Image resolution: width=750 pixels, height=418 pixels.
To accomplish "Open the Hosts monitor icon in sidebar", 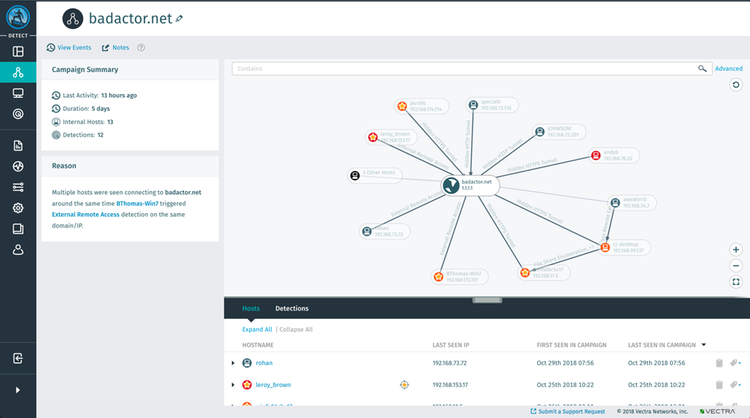I will [18, 93].
